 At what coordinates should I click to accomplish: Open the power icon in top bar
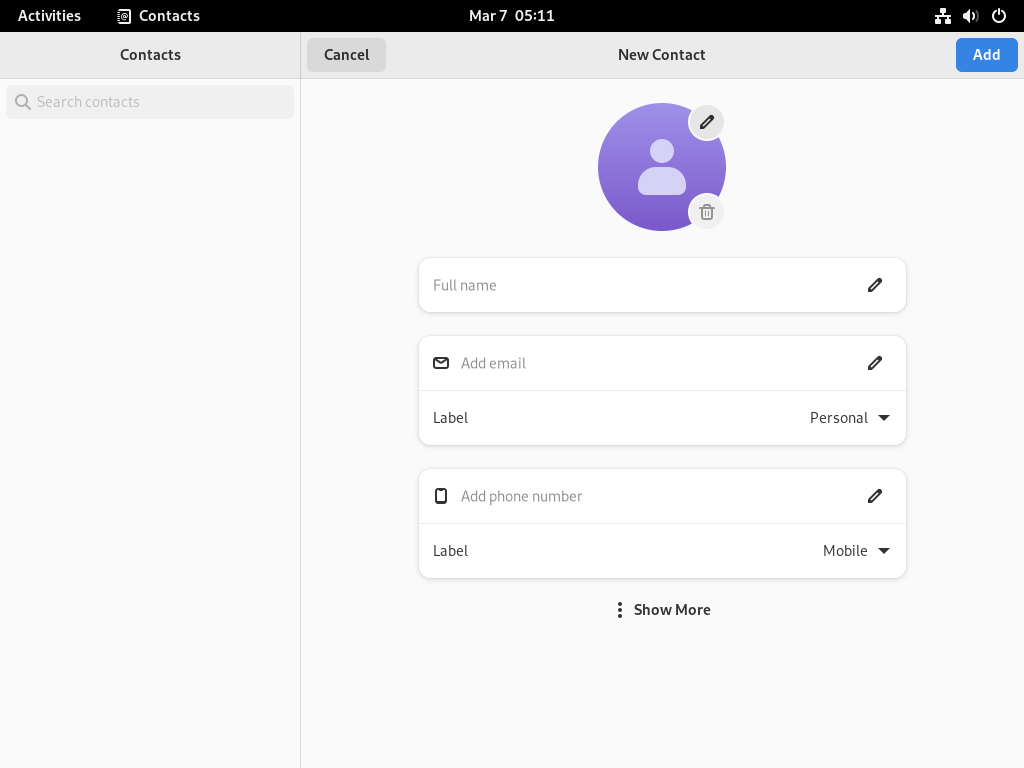coord(999,16)
